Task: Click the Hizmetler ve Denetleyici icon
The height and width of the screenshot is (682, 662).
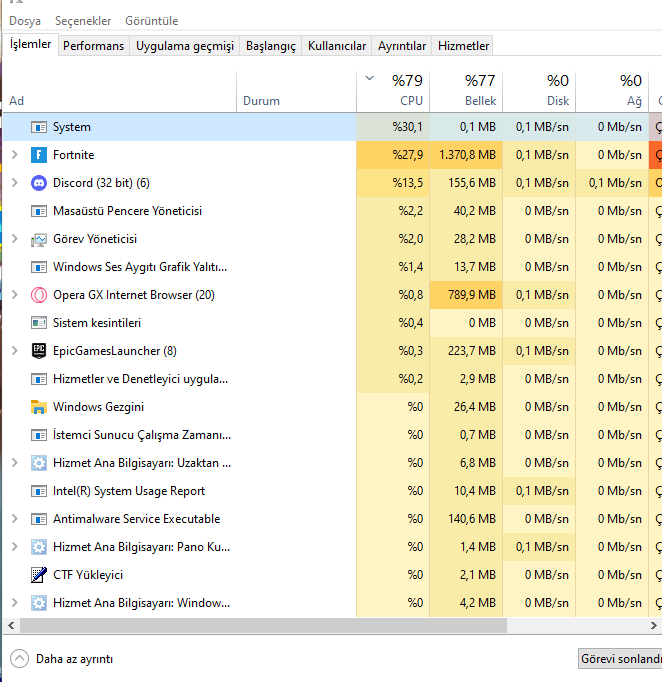Action: (x=39, y=379)
